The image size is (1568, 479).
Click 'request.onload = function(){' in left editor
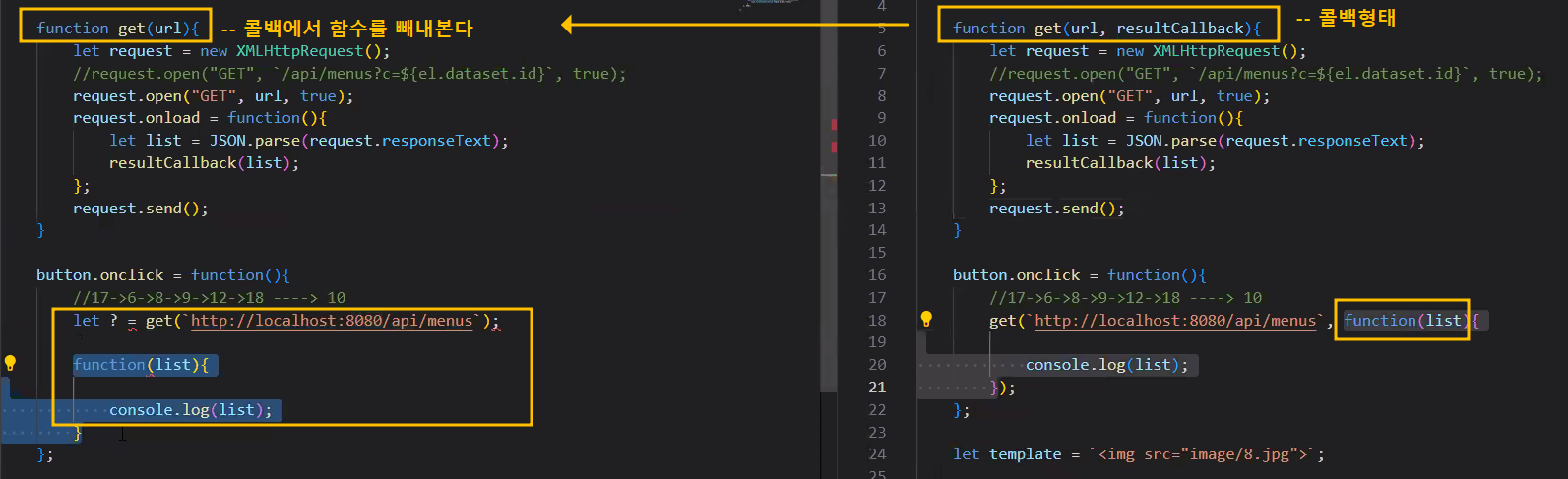[200, 118]
